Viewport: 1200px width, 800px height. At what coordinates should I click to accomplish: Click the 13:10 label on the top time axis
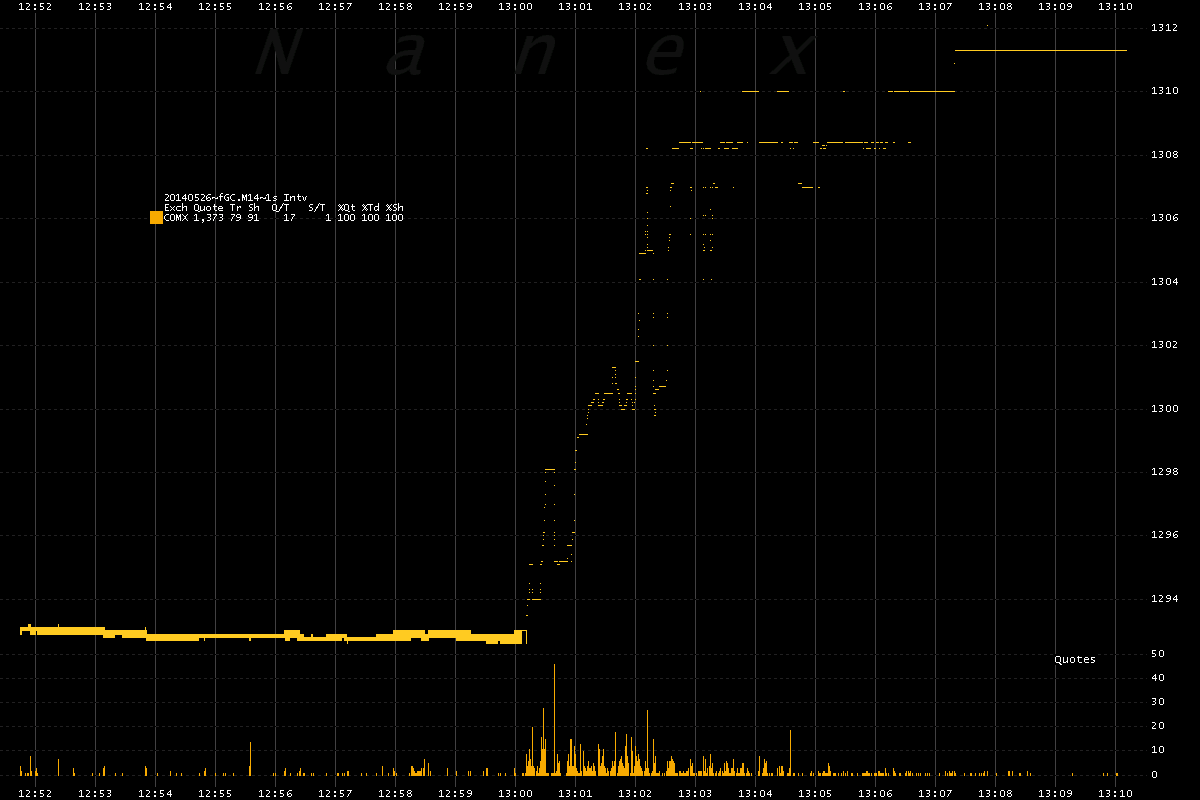pyautogui.click(x=1115, y=7)
